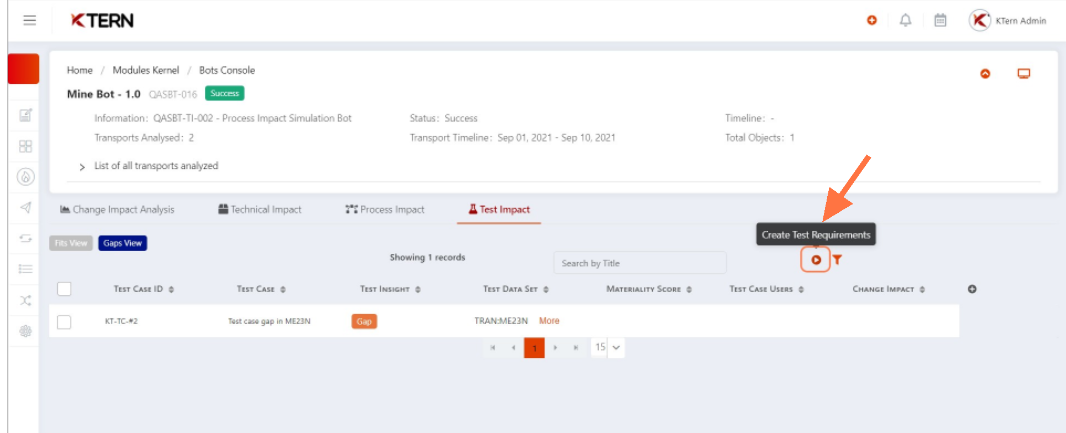Screen dimensions: 1066x433
Task: Open the paper plane sidebar icon
Action: coord(26,208)
